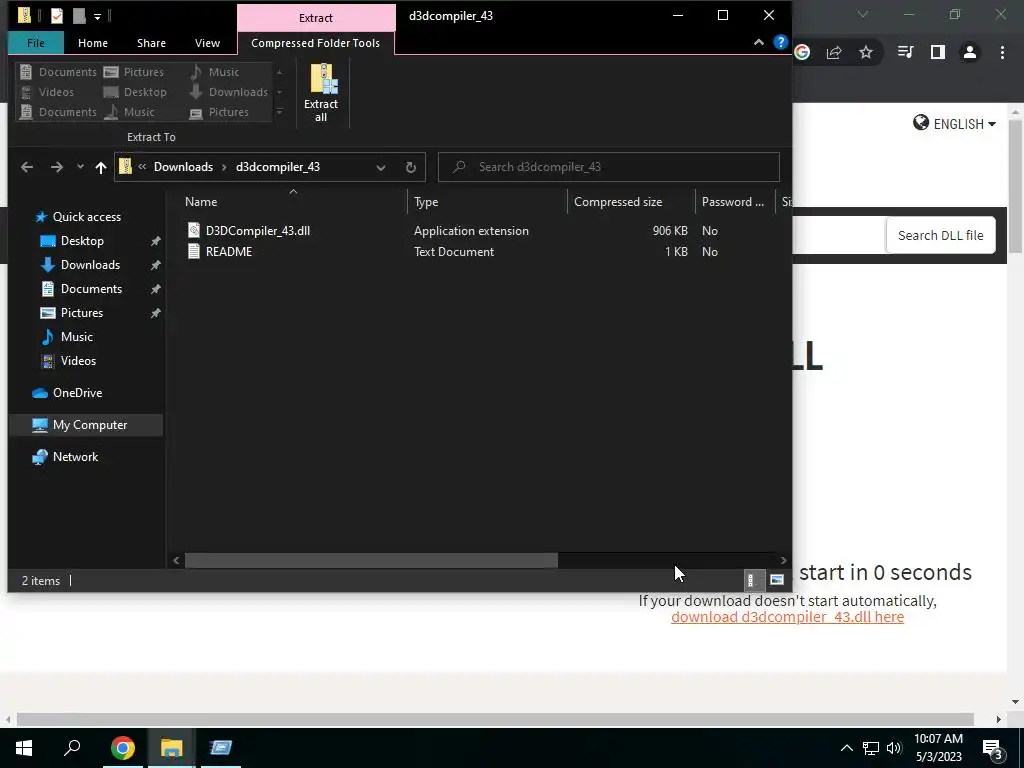Click the Extract all button
Screen dimensions: 1024x768
[321, 93]
